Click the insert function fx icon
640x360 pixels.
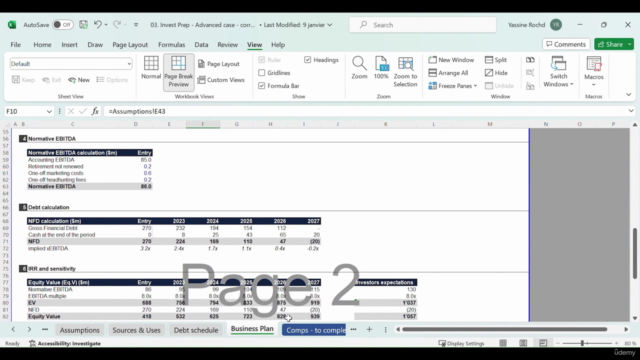pos(95,111)
